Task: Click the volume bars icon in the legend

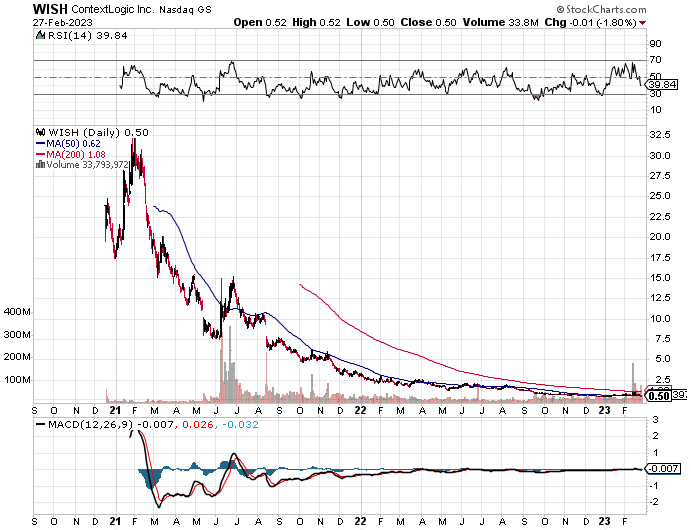Action: pyautogui.click(x=40, y=164)
